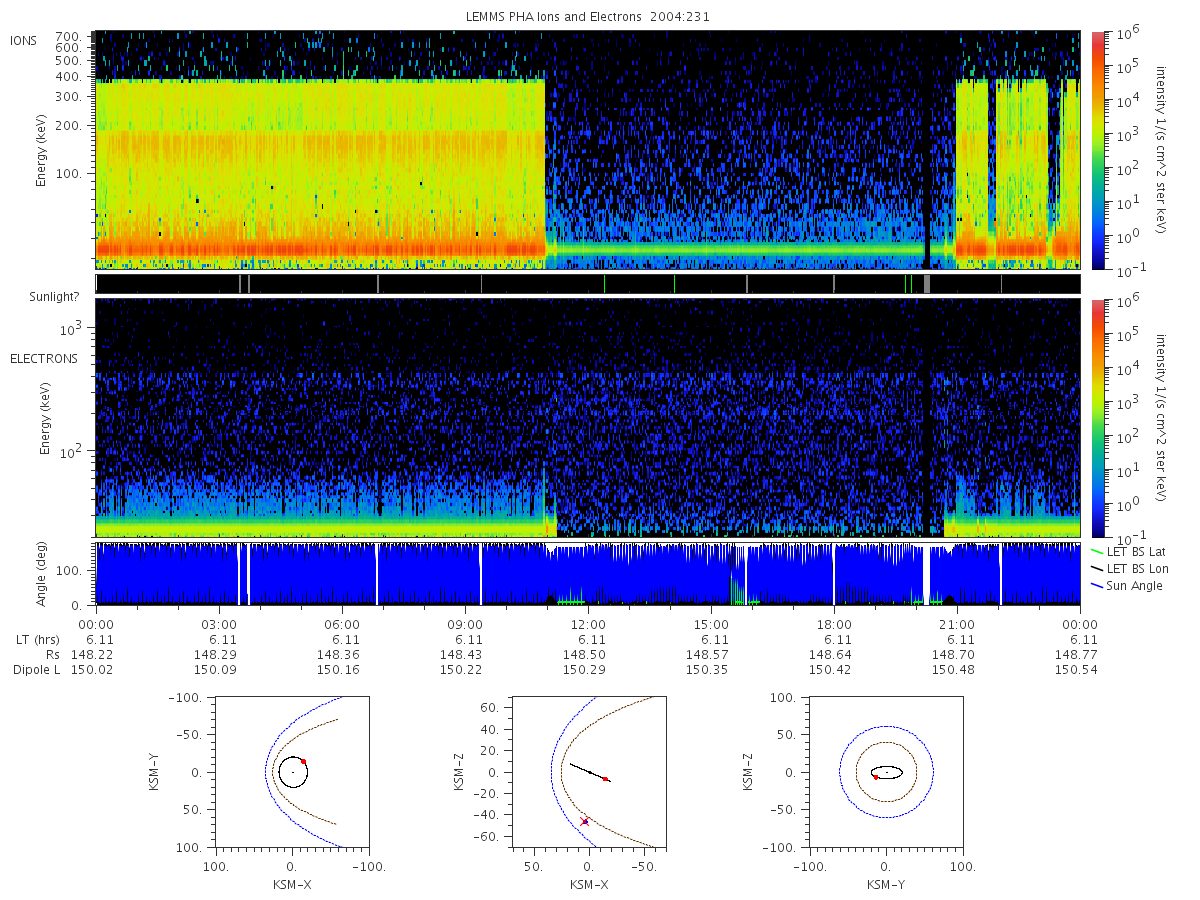
Task: Click the ions intensity color bar
Action: click(x=1097, y=149)
